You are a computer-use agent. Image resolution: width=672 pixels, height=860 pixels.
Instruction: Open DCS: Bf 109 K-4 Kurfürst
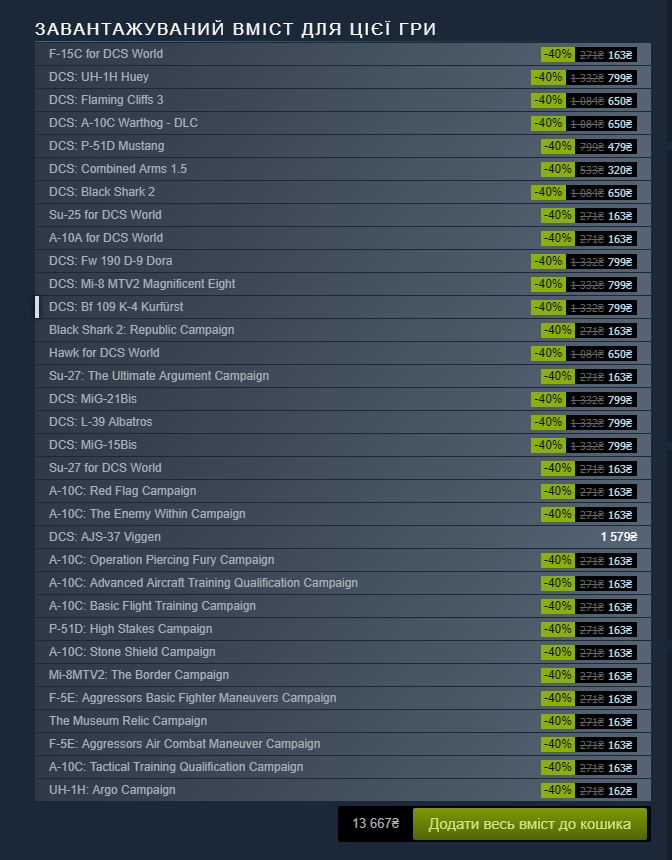coord(343,308)
